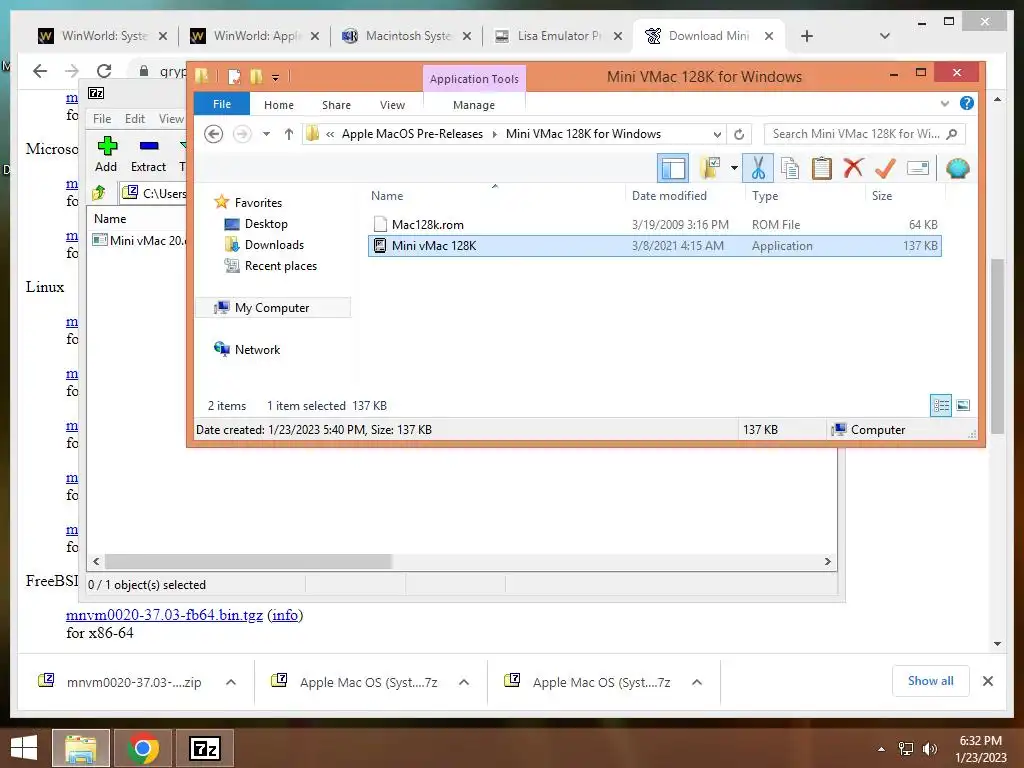Open the Share ribbon tab
1024x768 pixels.
coord(336,104)
